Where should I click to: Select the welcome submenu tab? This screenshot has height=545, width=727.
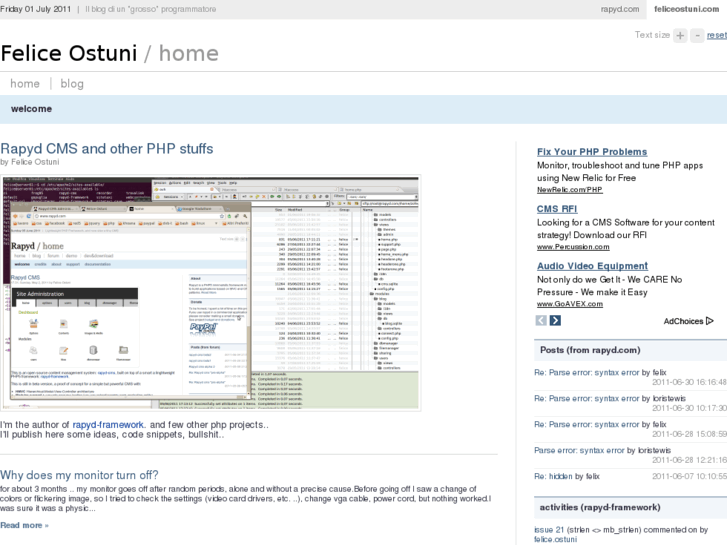point(32,109)
